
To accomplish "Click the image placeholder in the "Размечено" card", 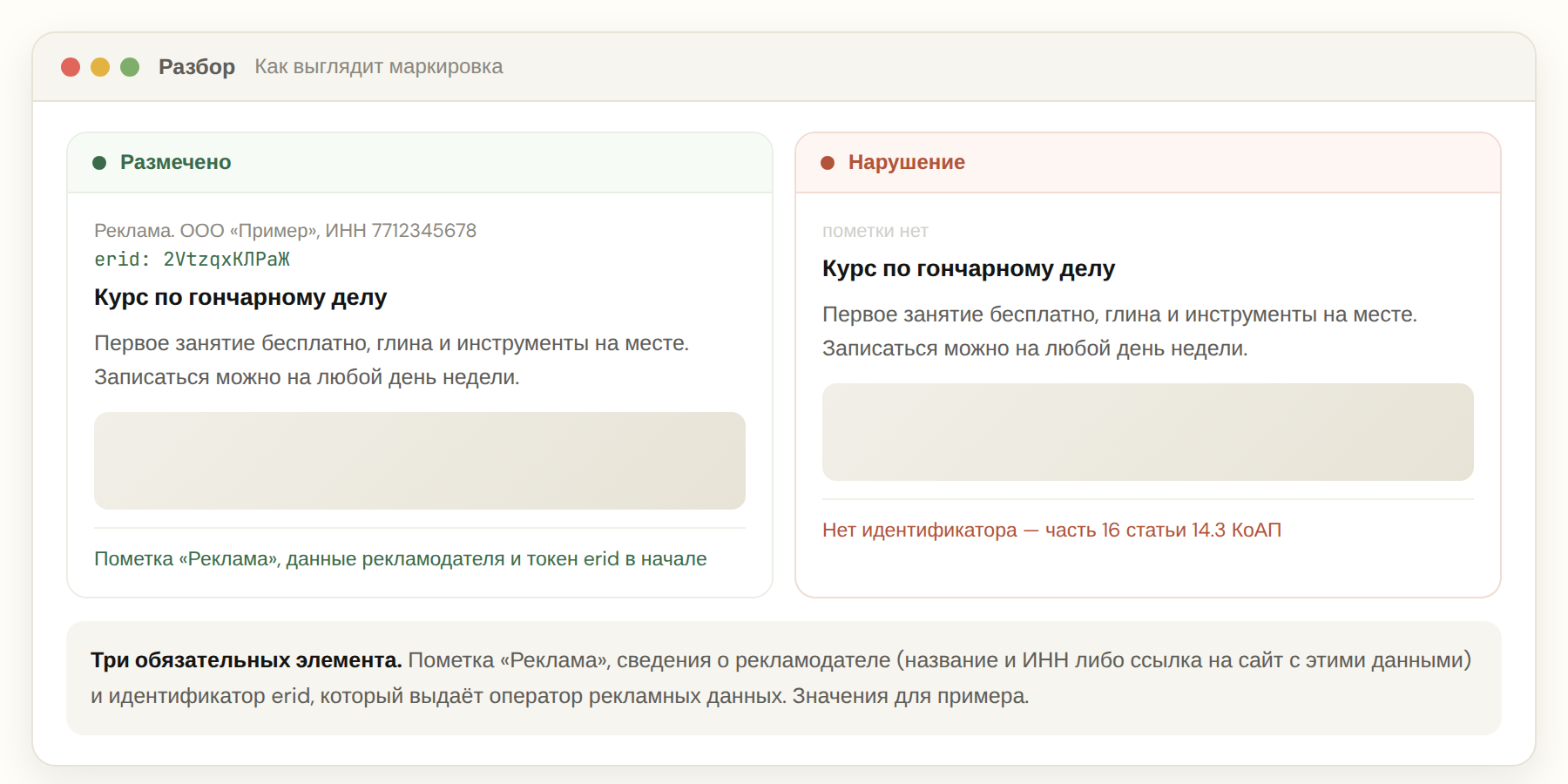I will [x=420, y=461].
